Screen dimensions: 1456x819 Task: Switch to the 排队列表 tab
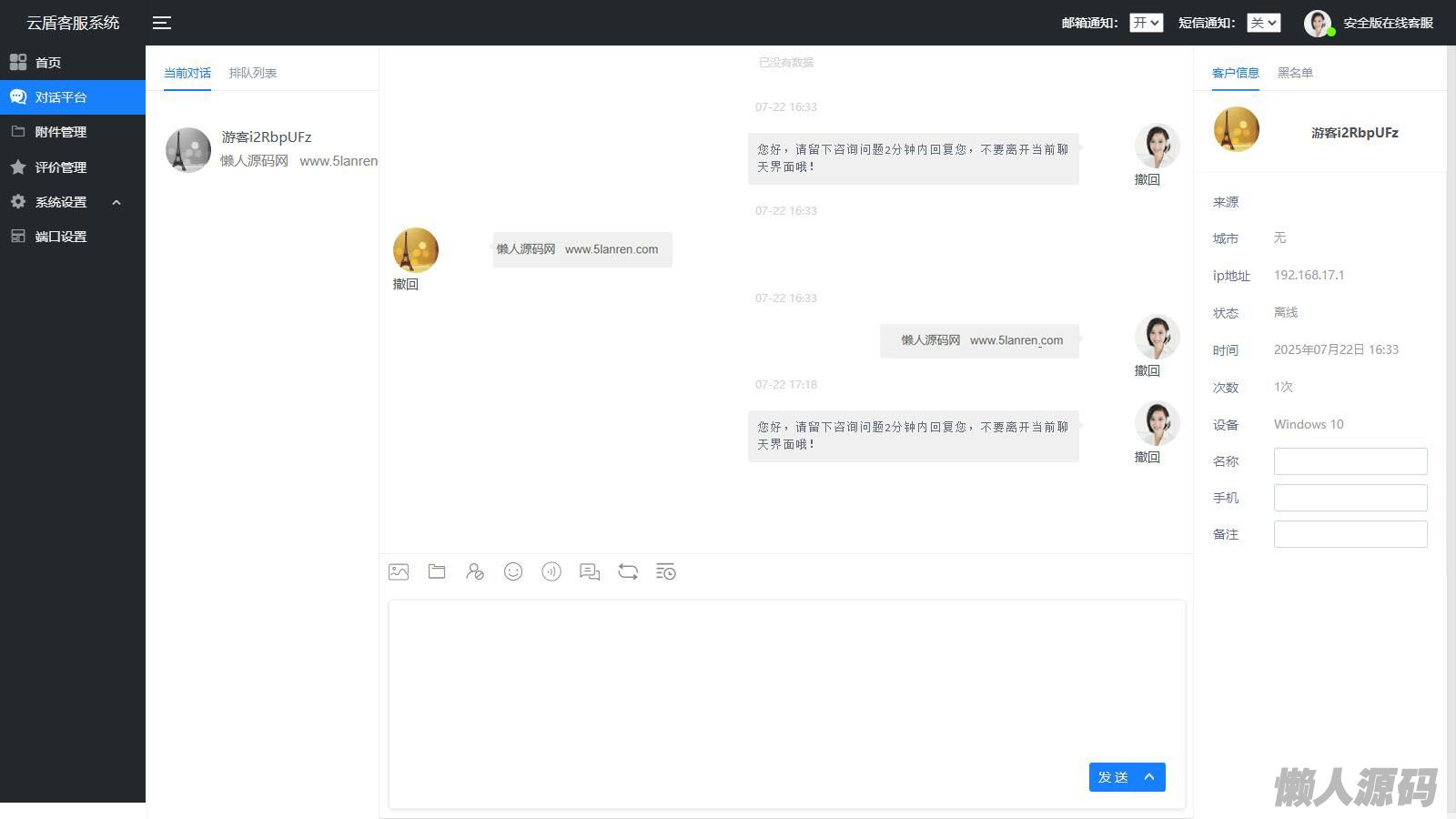pyautogui.click(x=252, y=73)
